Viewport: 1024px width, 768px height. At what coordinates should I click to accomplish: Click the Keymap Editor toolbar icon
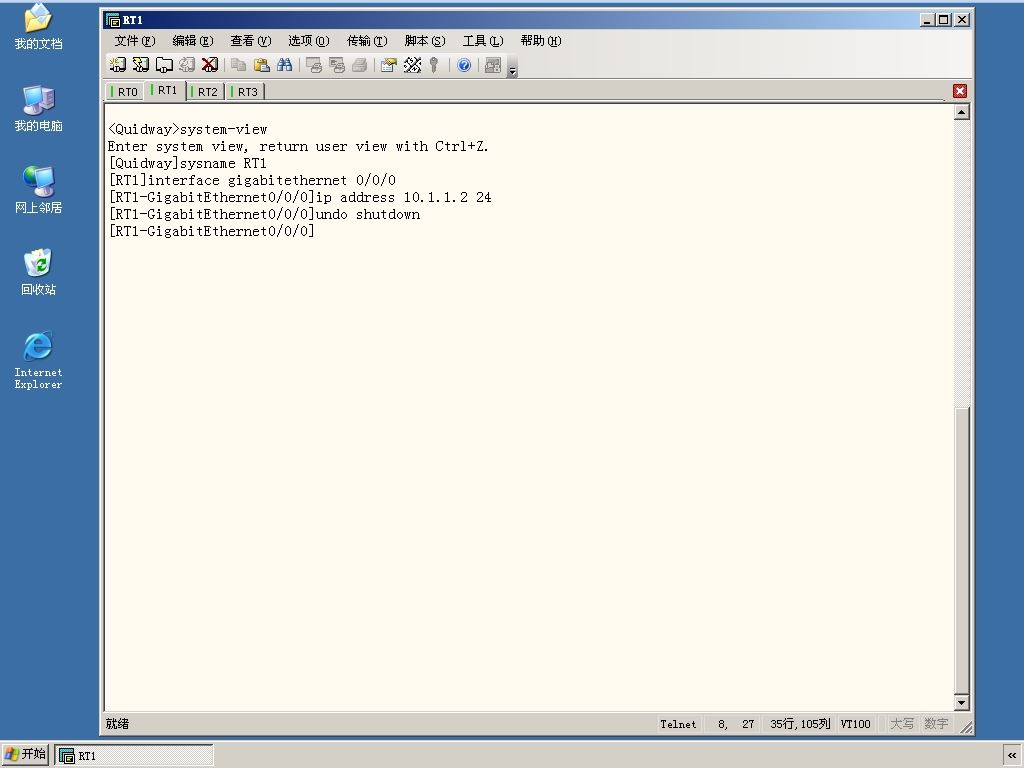(x=412, y=65)
